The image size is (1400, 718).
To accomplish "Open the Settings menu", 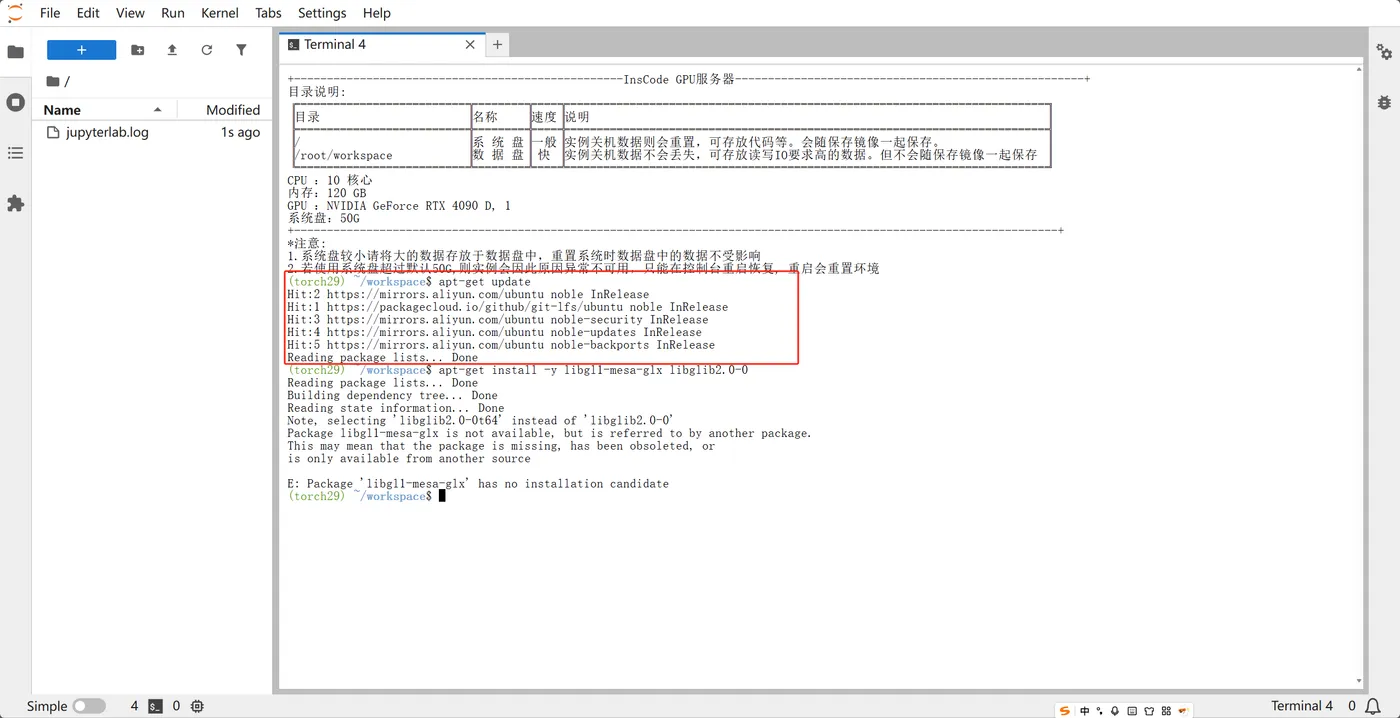I will point(322,13).
